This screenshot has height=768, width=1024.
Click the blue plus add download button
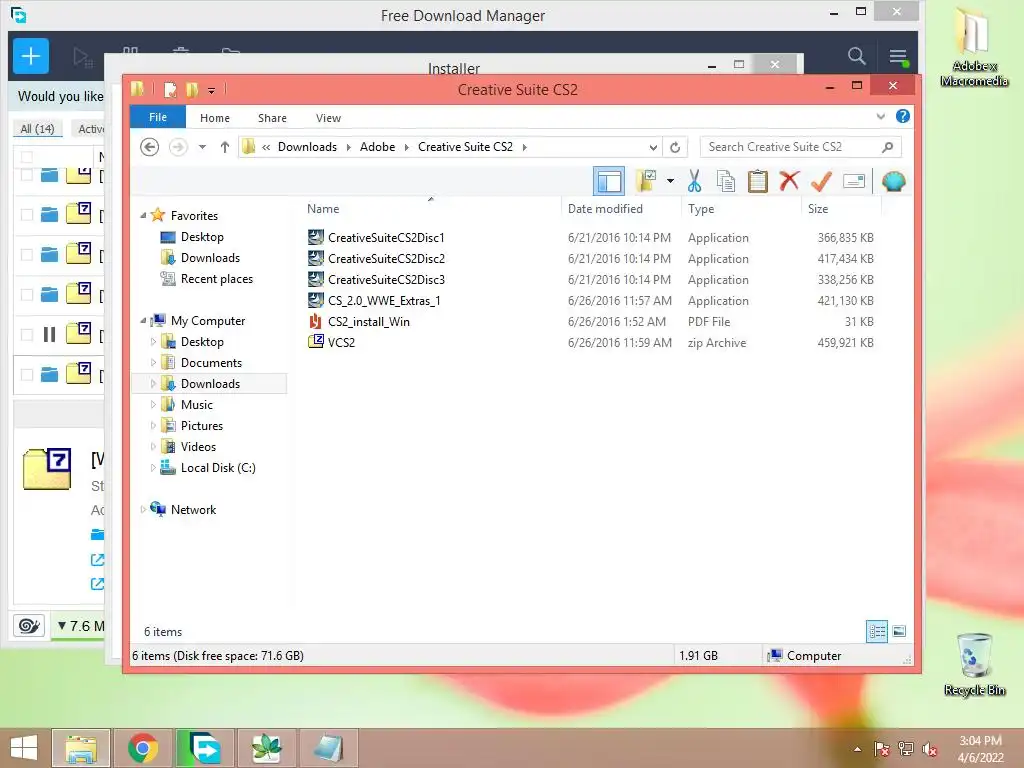coord(31,56)
